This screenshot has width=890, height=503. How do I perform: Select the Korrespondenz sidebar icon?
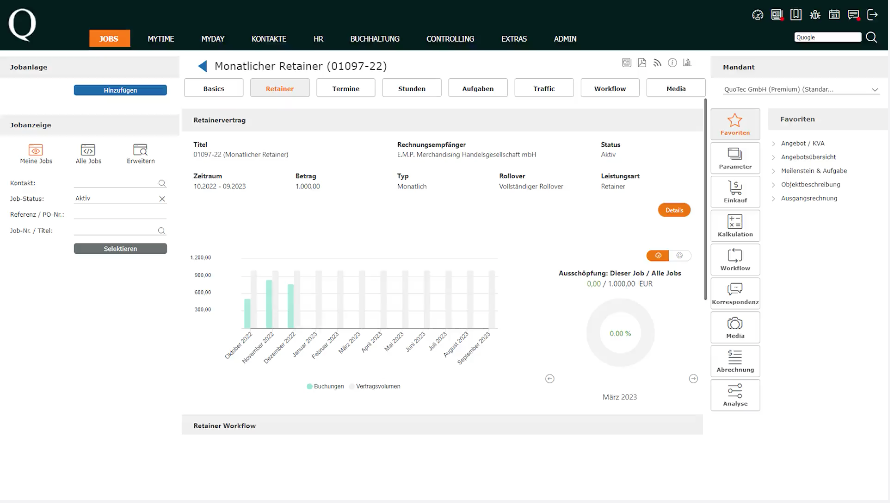735,292
